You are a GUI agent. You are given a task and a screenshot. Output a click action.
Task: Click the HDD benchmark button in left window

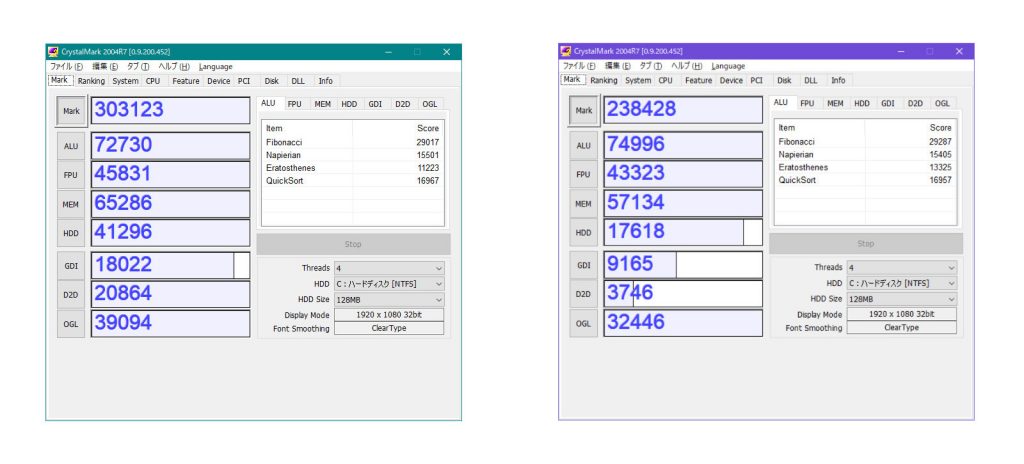click(71, 233)
